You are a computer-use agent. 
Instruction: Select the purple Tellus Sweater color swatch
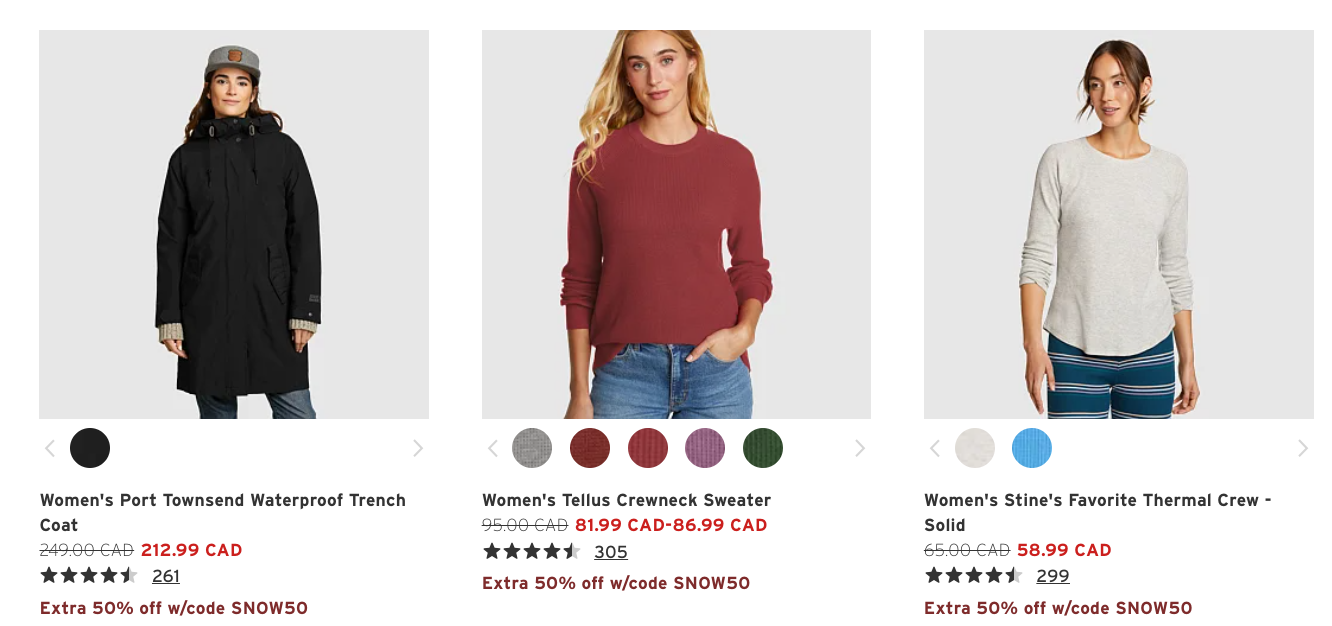click(x=705, y=448)
